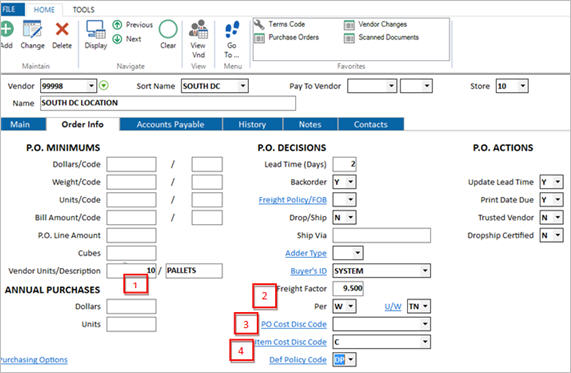The width and height of the screenshot is (571, 373).
Task: Open Scanned Documents favorite
Action: [x=381, y=37]
